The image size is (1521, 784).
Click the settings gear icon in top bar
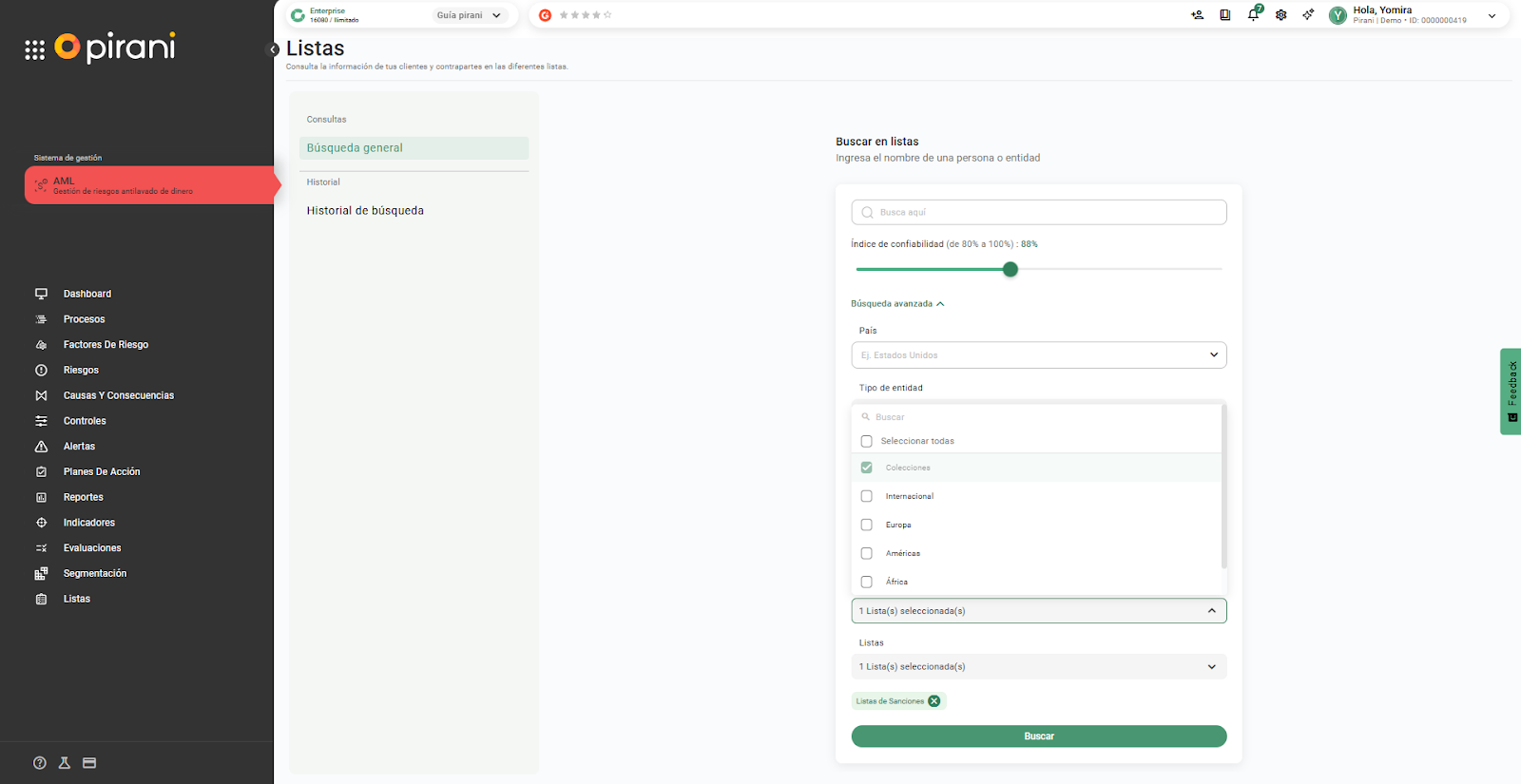1281,15
